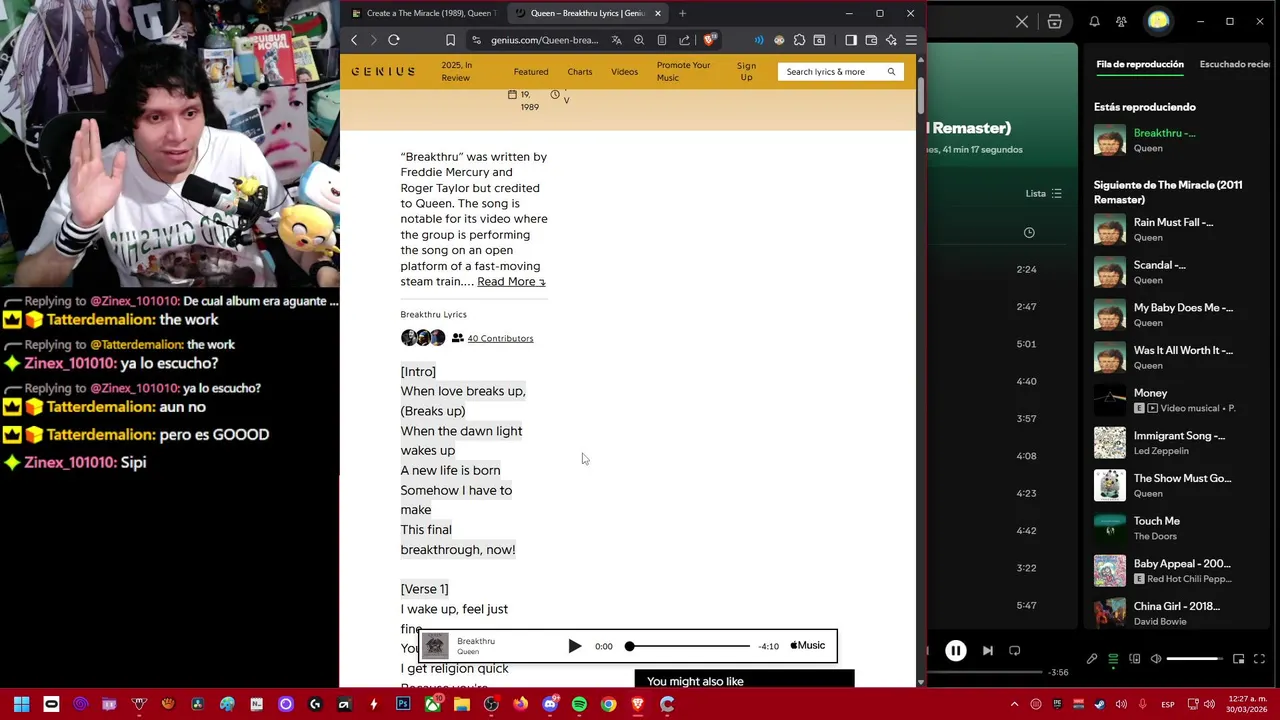This screenshot has width=1280, height=720.
Task: Open Brave Leo AI sparkle icon
Action: (x=891, y=40)
